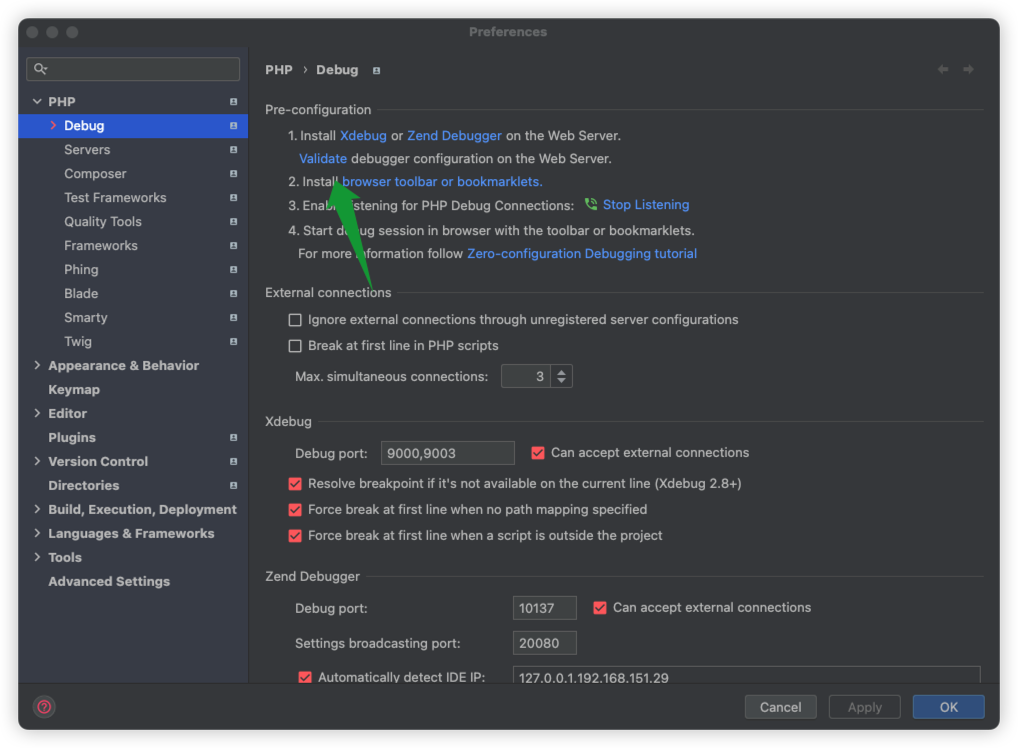The width and height of the screenshot is (1018, 748).
Task: Click the magnifier icon in the settings search field
Action: pos(40,68)
